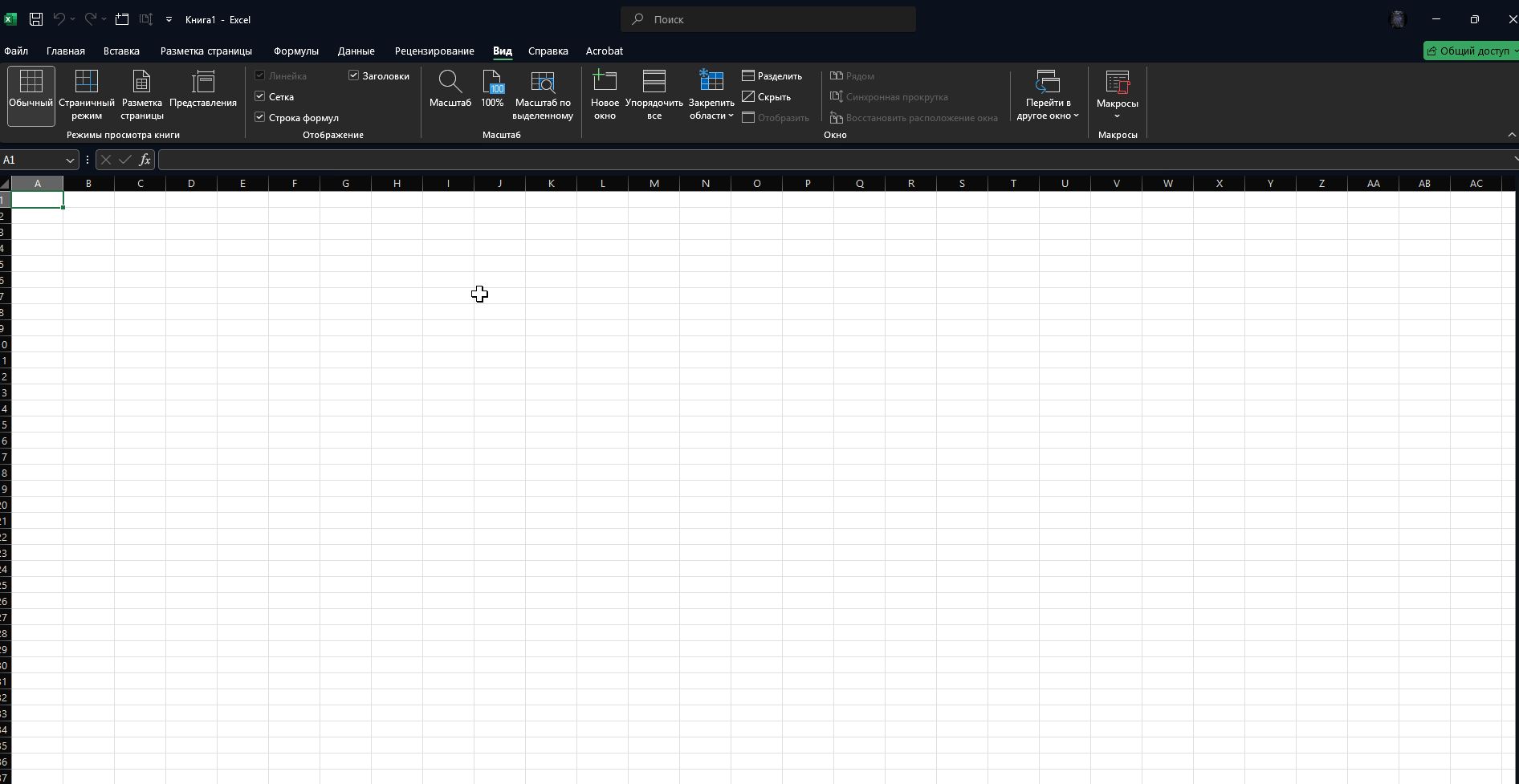Open the Acrobat tab
Image resolution: width=1519 pixels, height=784 pixels.
605,51
